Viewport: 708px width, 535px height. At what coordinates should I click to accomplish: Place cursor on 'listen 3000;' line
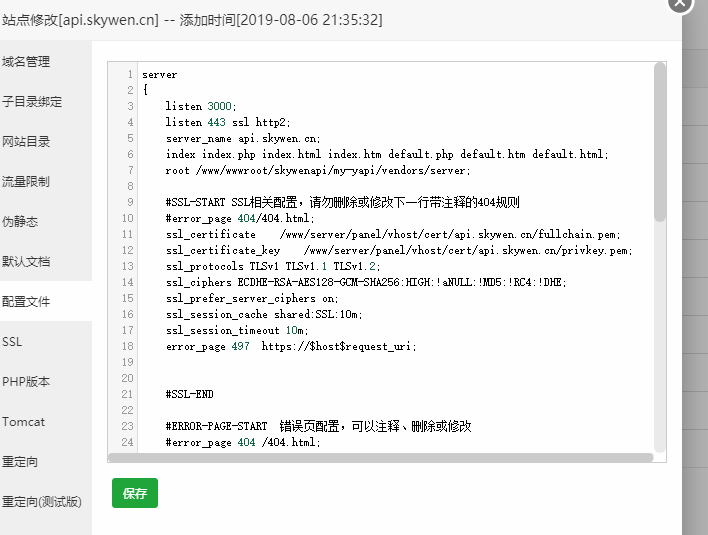coord(201,106)
